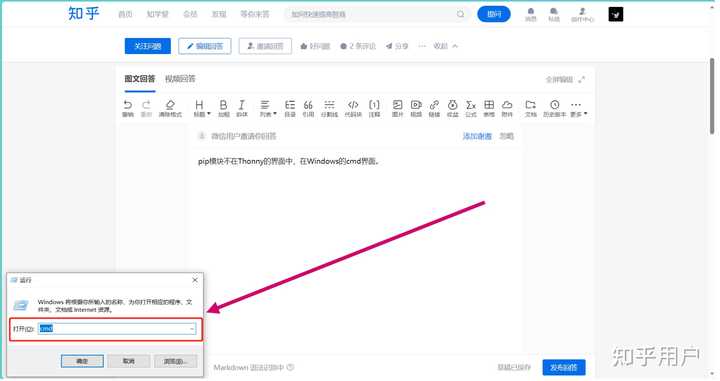Click the answer text starting with pip模块
Image resolution: width=720 pixels, height=381 pixels.
[288, 161]
